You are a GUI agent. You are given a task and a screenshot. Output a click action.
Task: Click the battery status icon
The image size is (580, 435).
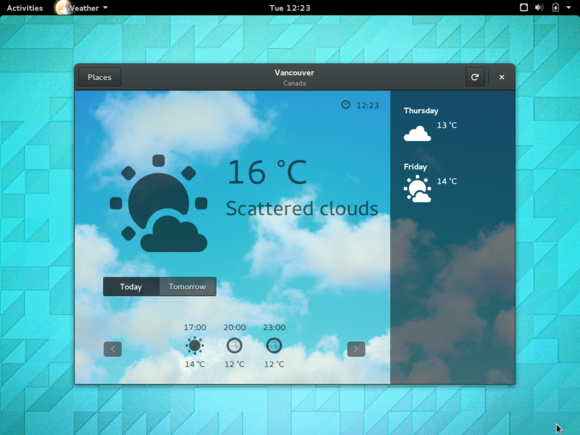point(555,7)
